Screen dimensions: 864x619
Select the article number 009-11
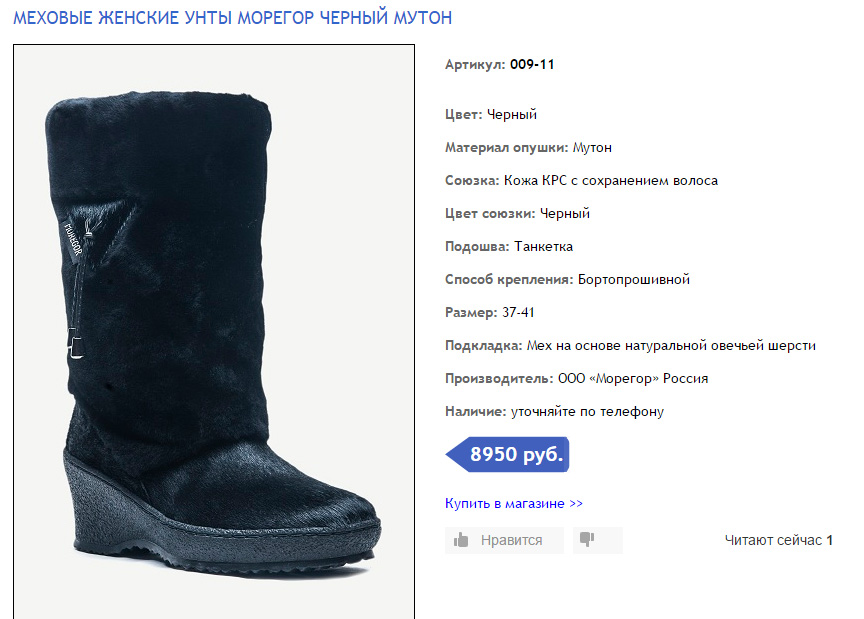(532, 64)
